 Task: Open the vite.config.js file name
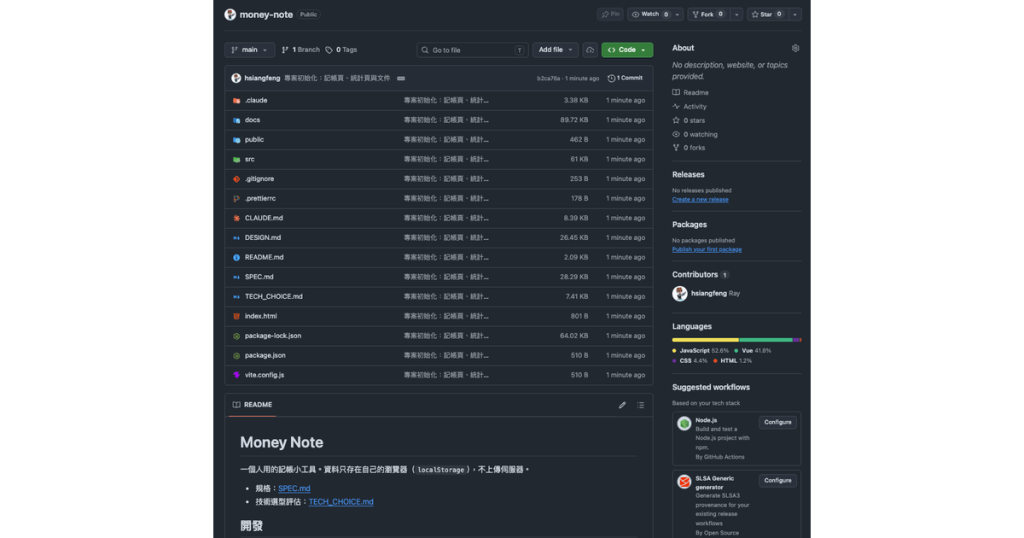264,375
